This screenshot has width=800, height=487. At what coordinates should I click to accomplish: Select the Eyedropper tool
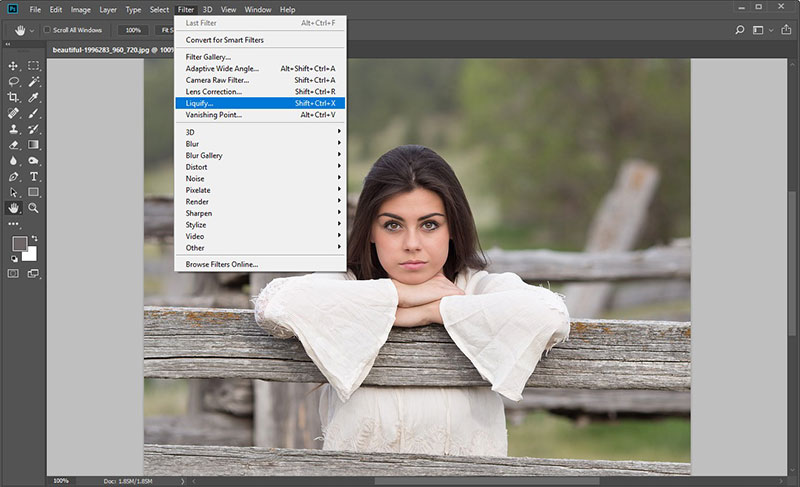(x=33, y=97)
